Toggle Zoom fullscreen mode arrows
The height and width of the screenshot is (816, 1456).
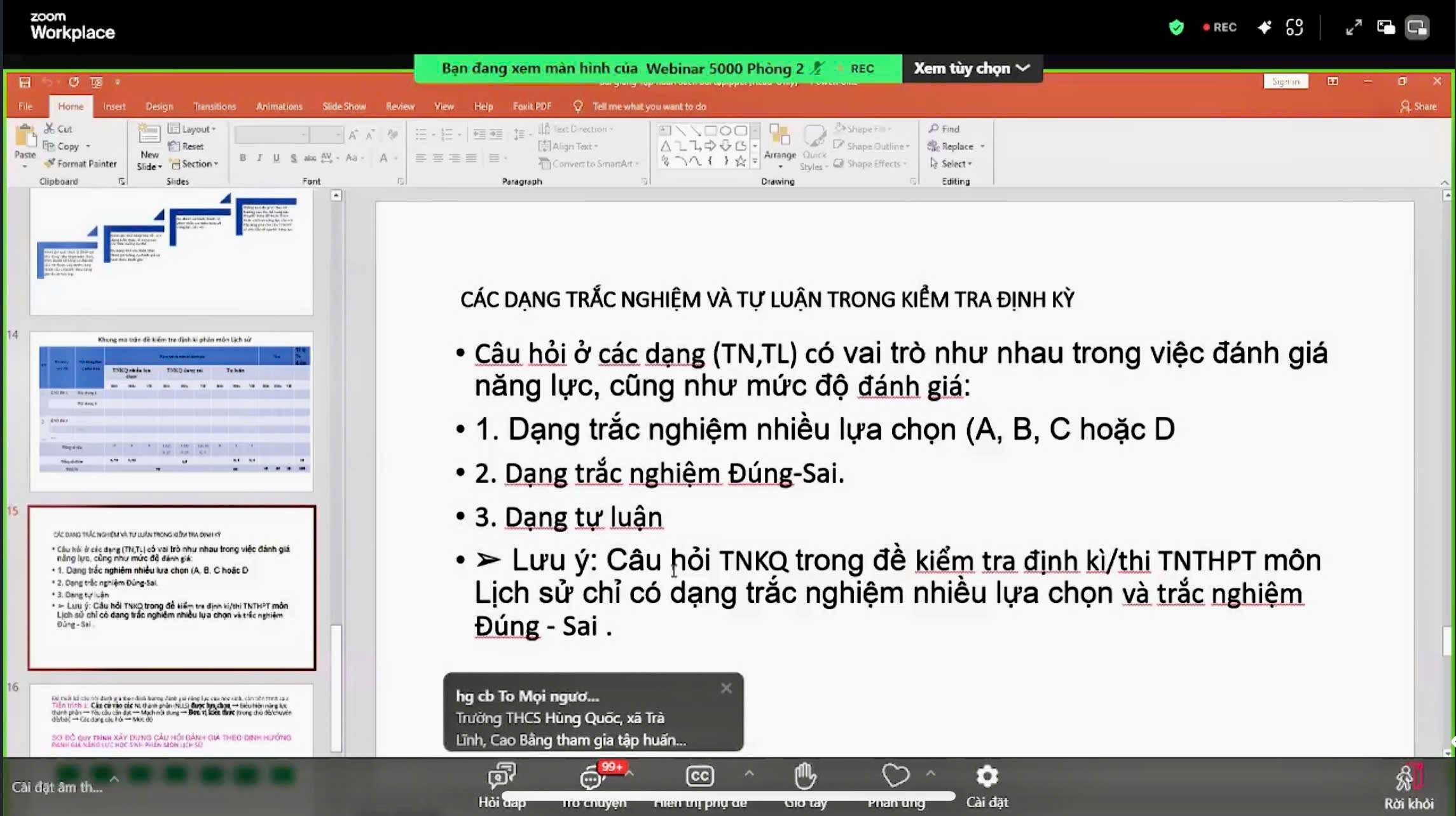pyautogui.click(x=1353, y=27)
